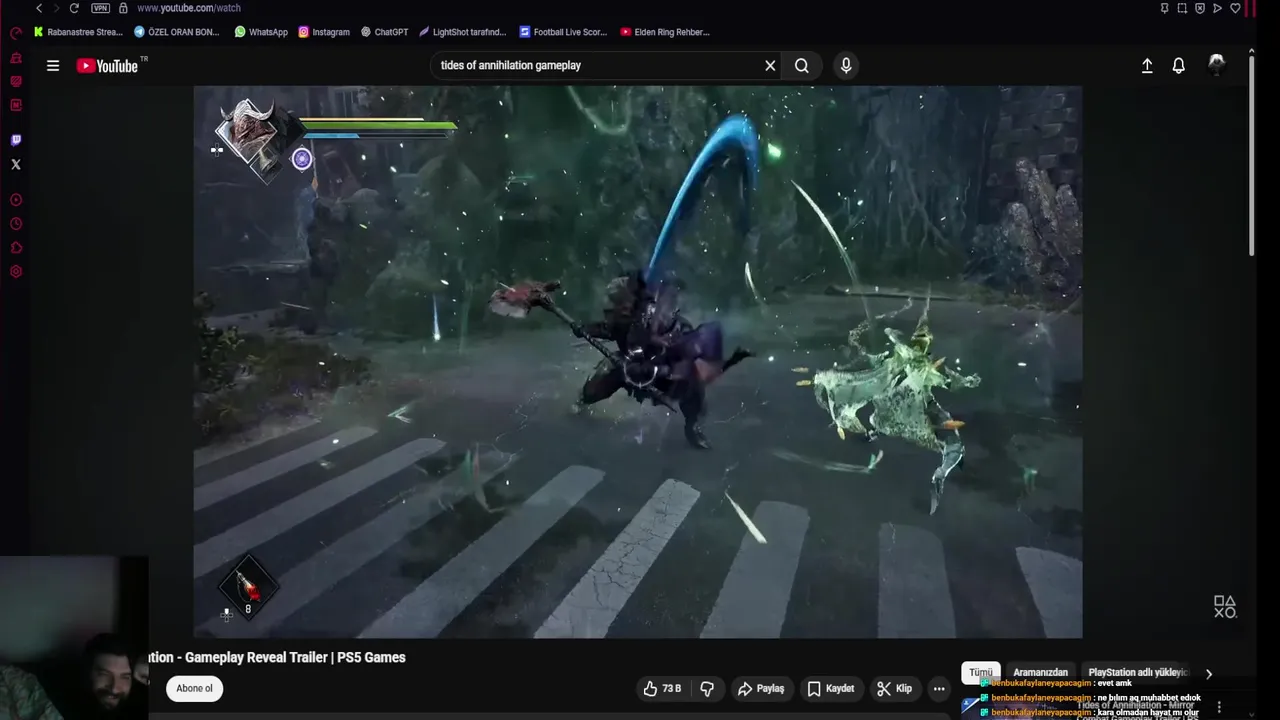Open the Elden Ring Rehber bookmark
Viewport: 1280px width, 720px height.
click(665, 32)
